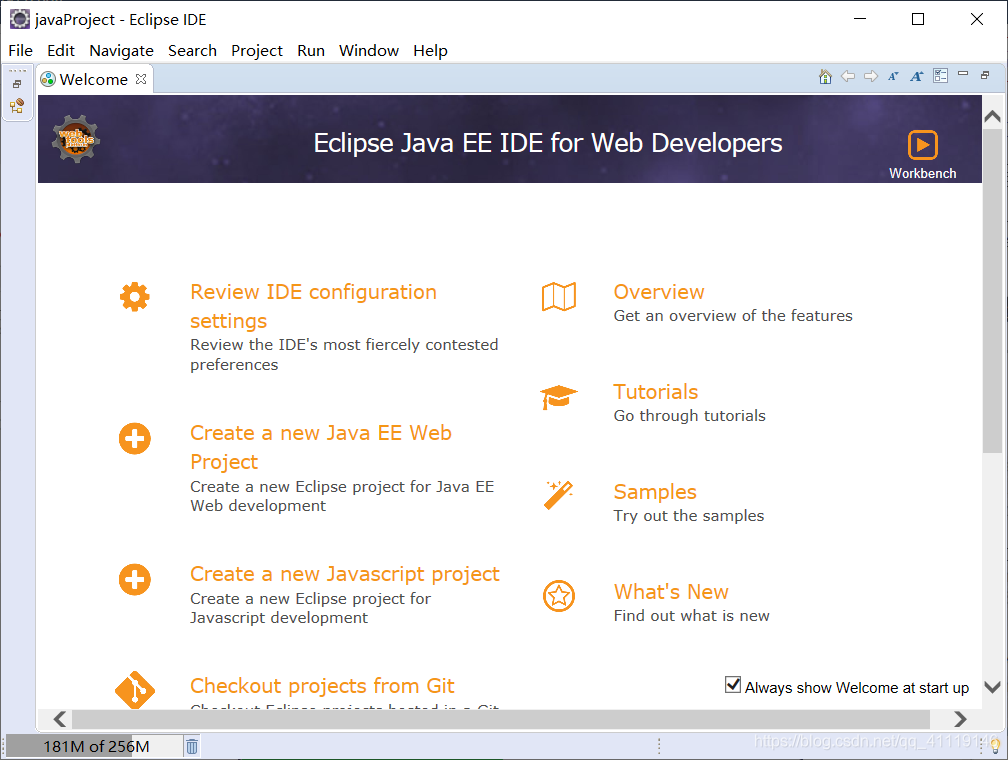
Task: Restore the Welcome view with the toolbar icon
Action: point(985,75)
